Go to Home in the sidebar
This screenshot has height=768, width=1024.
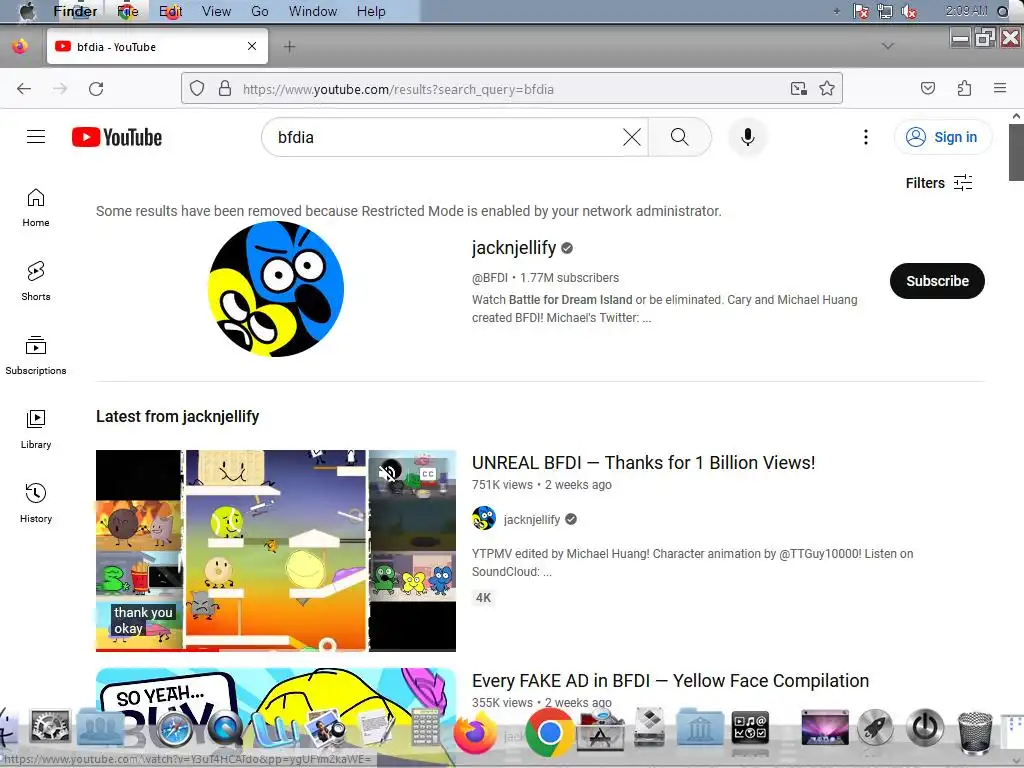pos(36,208)
